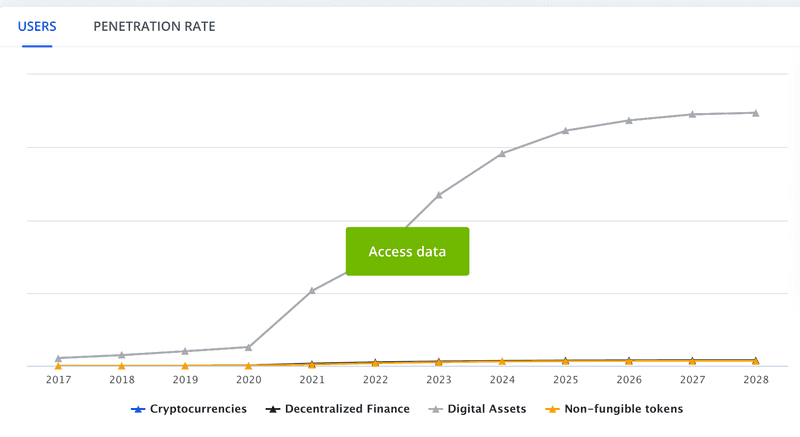
Task: Select Digital Assets data point for 2026
Action: coord(629,120)
